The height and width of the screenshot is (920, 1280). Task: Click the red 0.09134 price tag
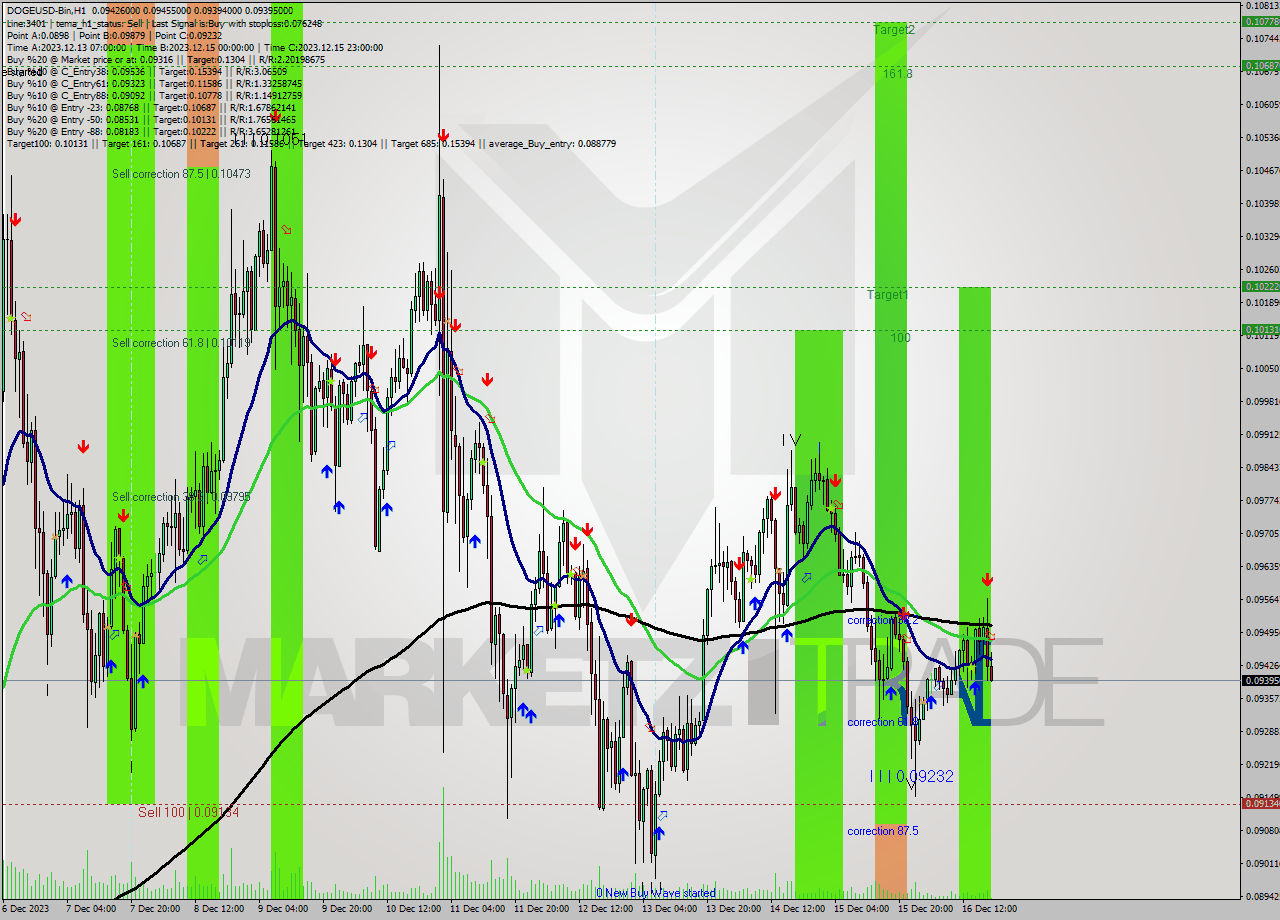pos(1260,803)
